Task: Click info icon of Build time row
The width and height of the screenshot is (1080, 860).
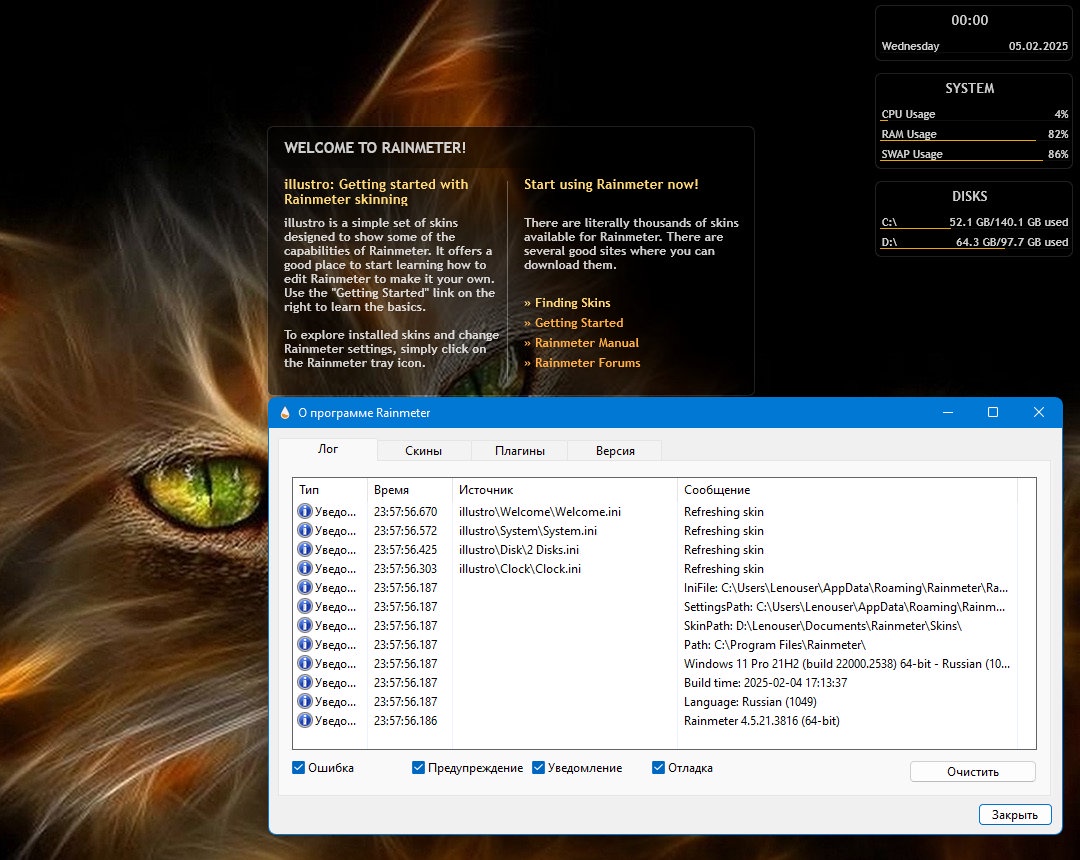Action: click(x=304, y=682)
